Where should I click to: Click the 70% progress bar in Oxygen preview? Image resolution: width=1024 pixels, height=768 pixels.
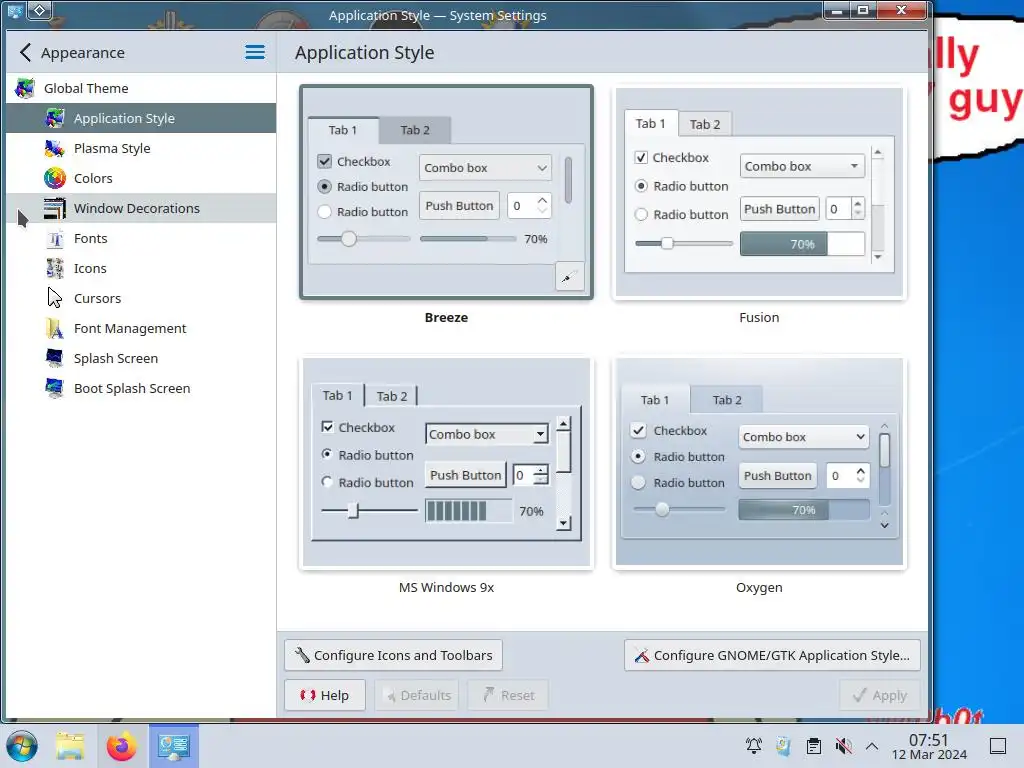[x=804, y=510]
